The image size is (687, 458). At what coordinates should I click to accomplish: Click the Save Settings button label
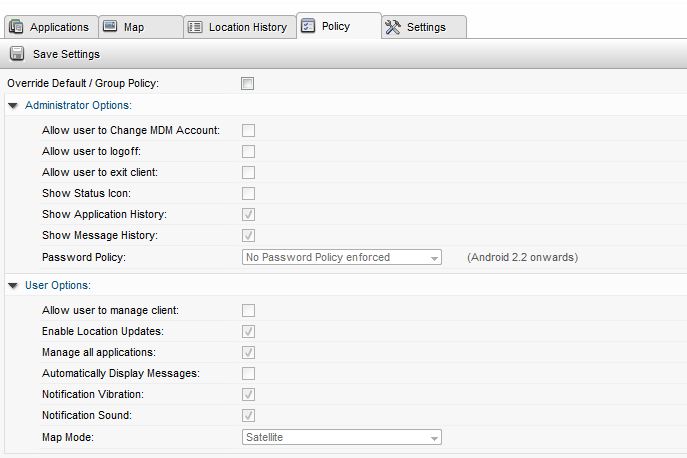click(67, 54)
